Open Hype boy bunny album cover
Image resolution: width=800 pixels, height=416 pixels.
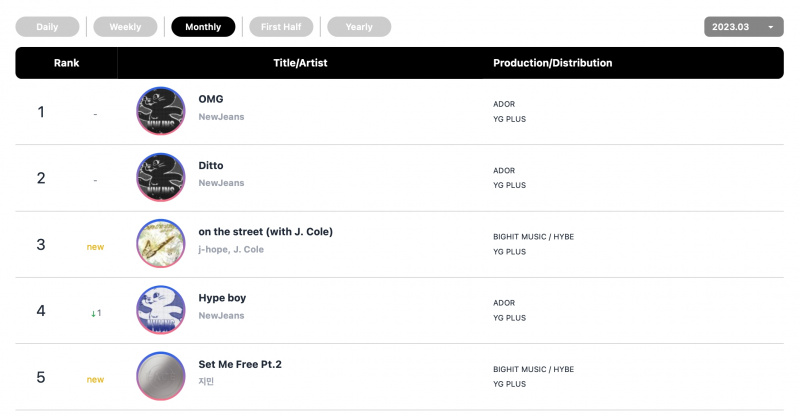coord(161,310)
